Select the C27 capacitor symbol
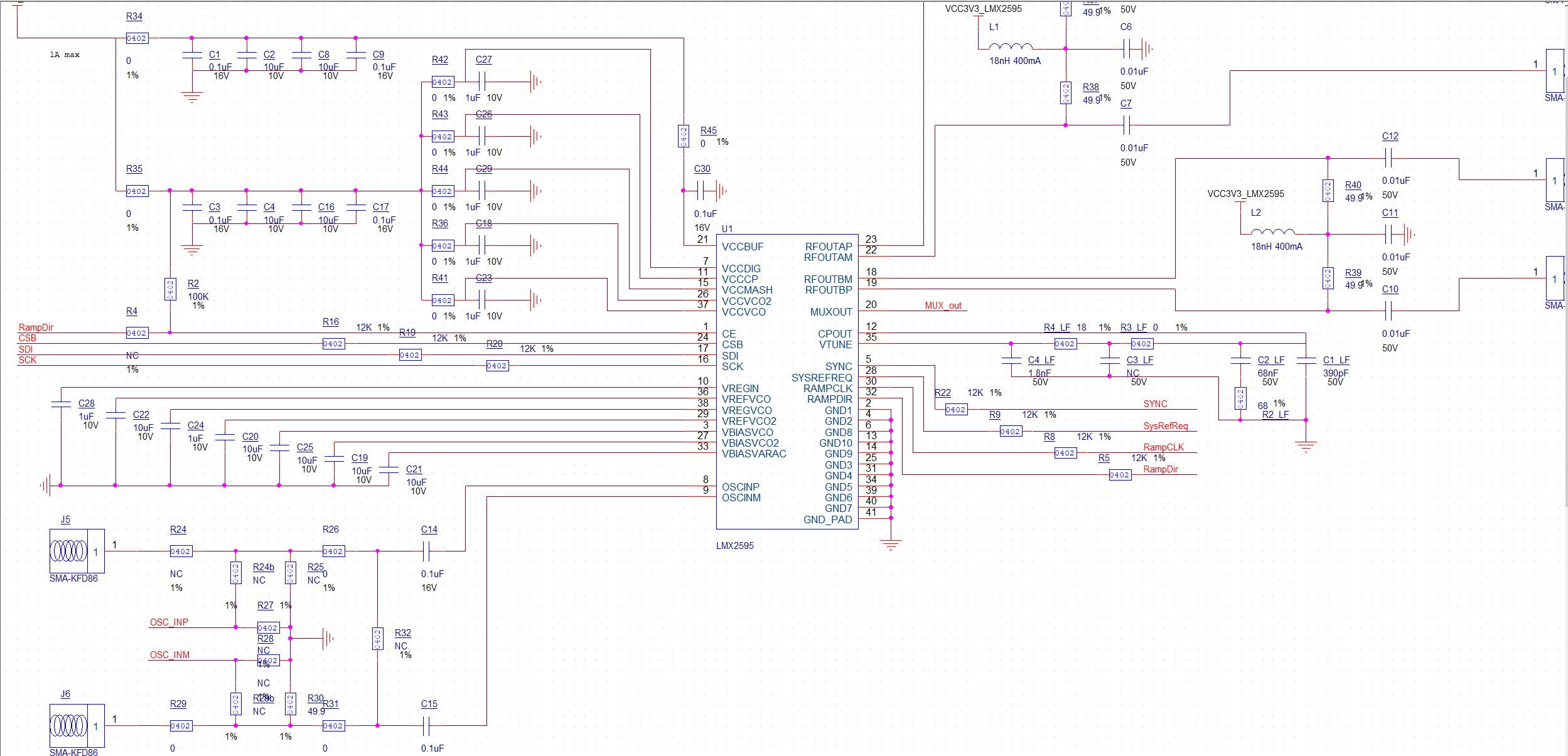Image resolution: width=1568 pixels, height=756 pixels. [x=482, y=82]
